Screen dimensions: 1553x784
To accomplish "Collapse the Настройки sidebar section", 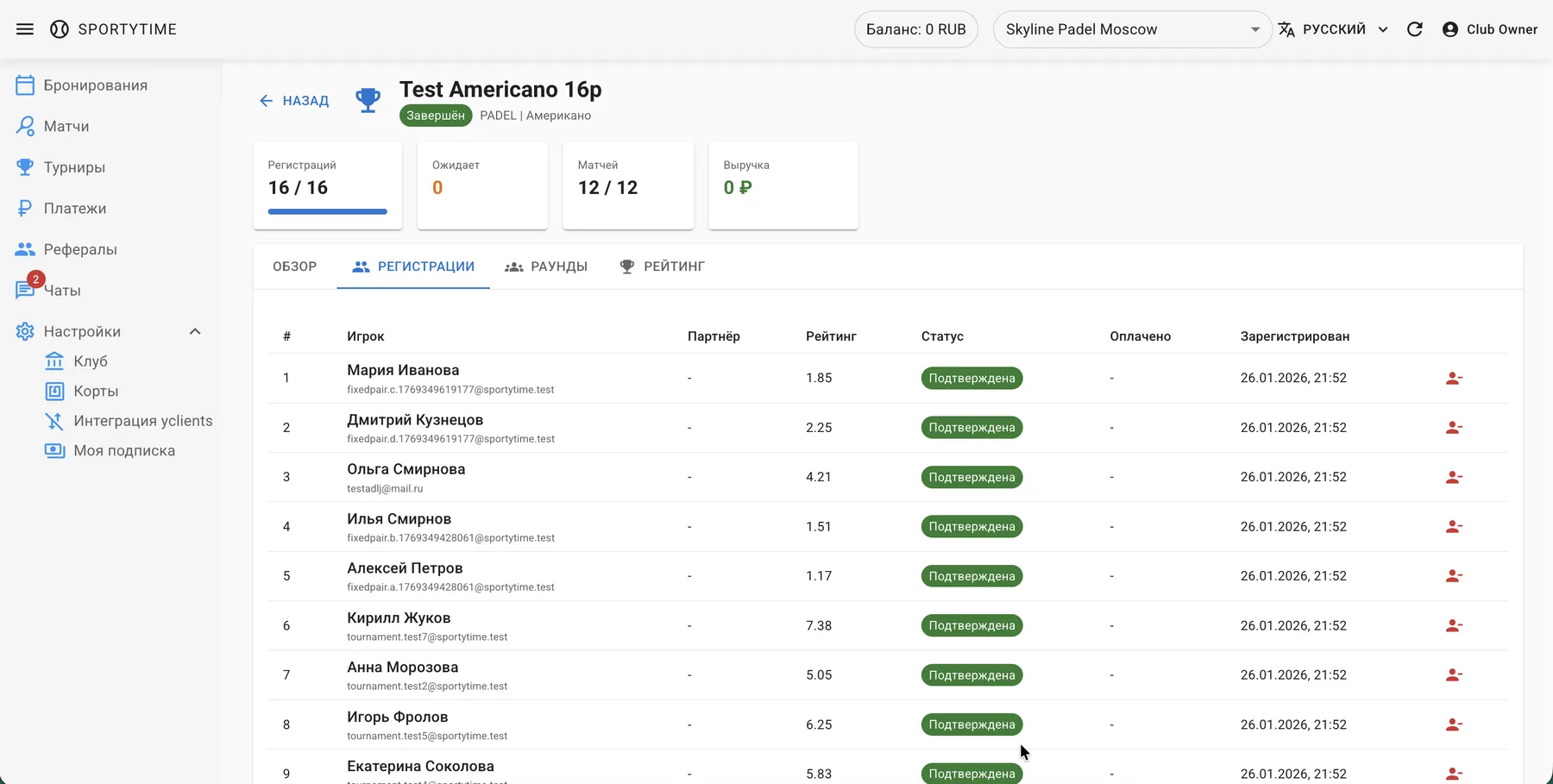I will pos(195,332).
